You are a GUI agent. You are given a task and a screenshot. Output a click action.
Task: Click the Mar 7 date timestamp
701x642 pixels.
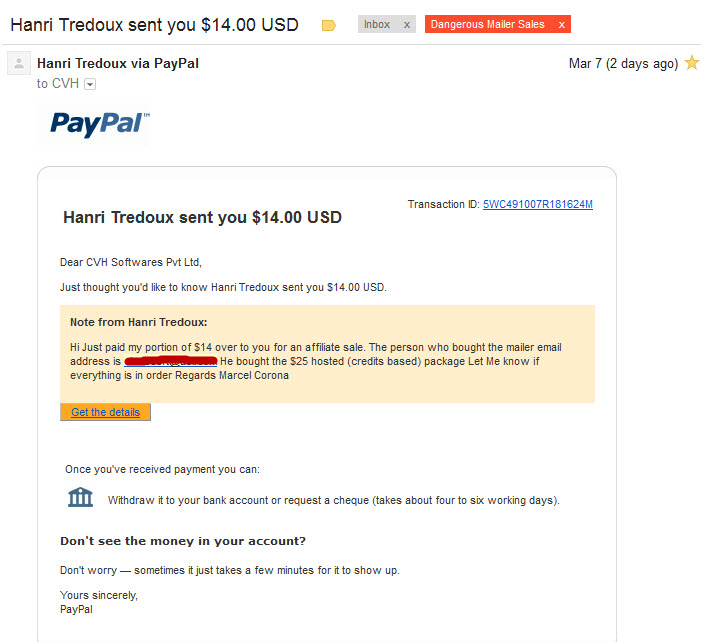pyautogui.click(x=623, y=63)
